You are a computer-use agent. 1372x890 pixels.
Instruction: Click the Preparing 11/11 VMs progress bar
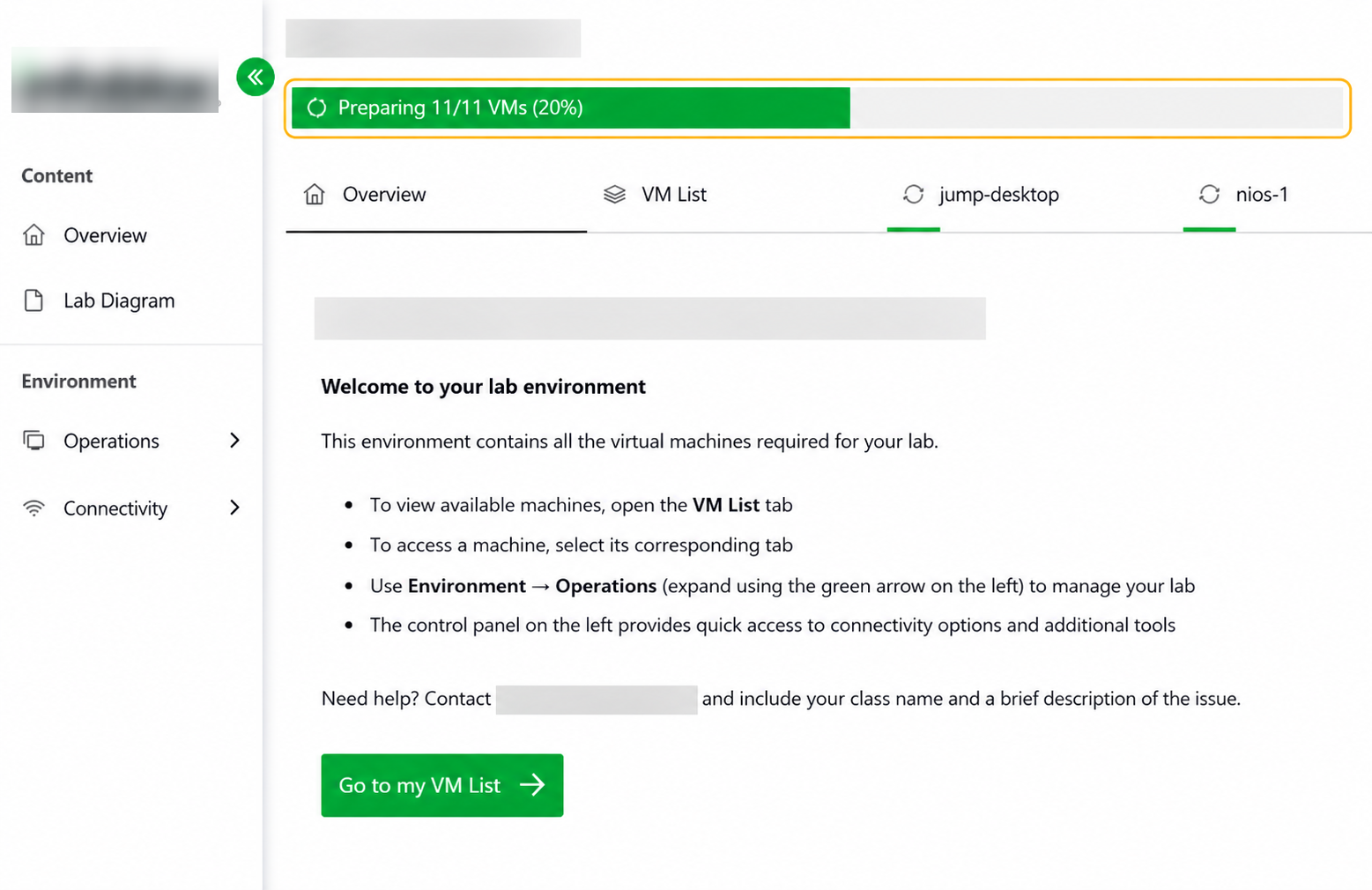coord(817,108)
